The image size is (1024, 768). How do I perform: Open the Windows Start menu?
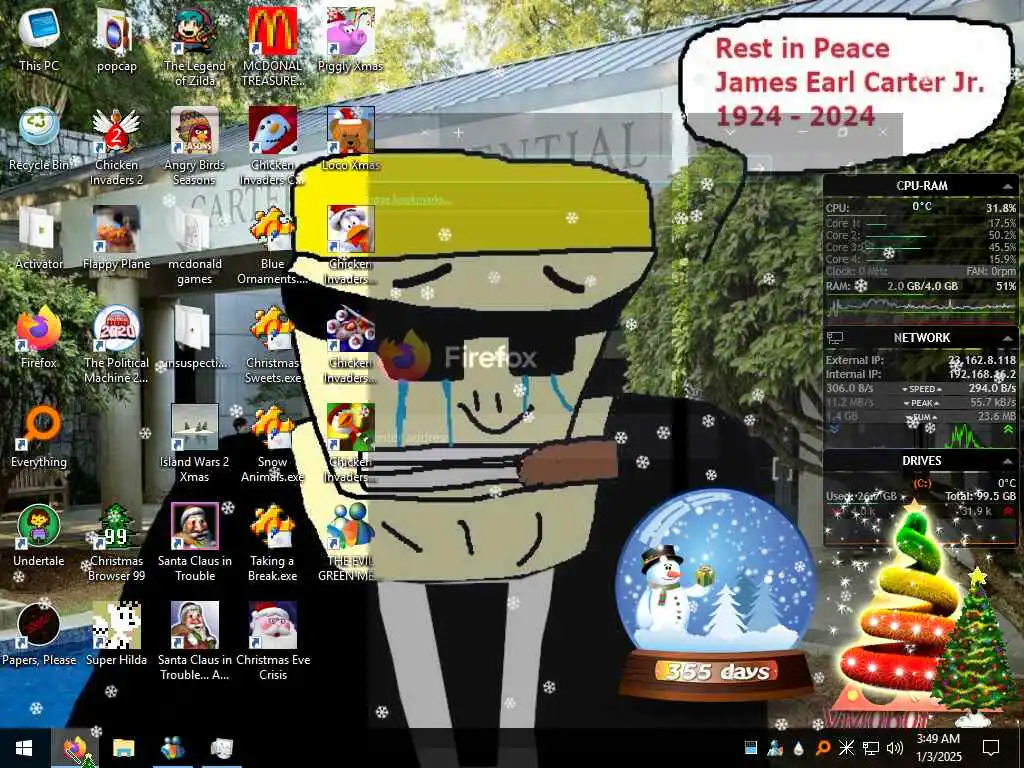pos(24,748)
